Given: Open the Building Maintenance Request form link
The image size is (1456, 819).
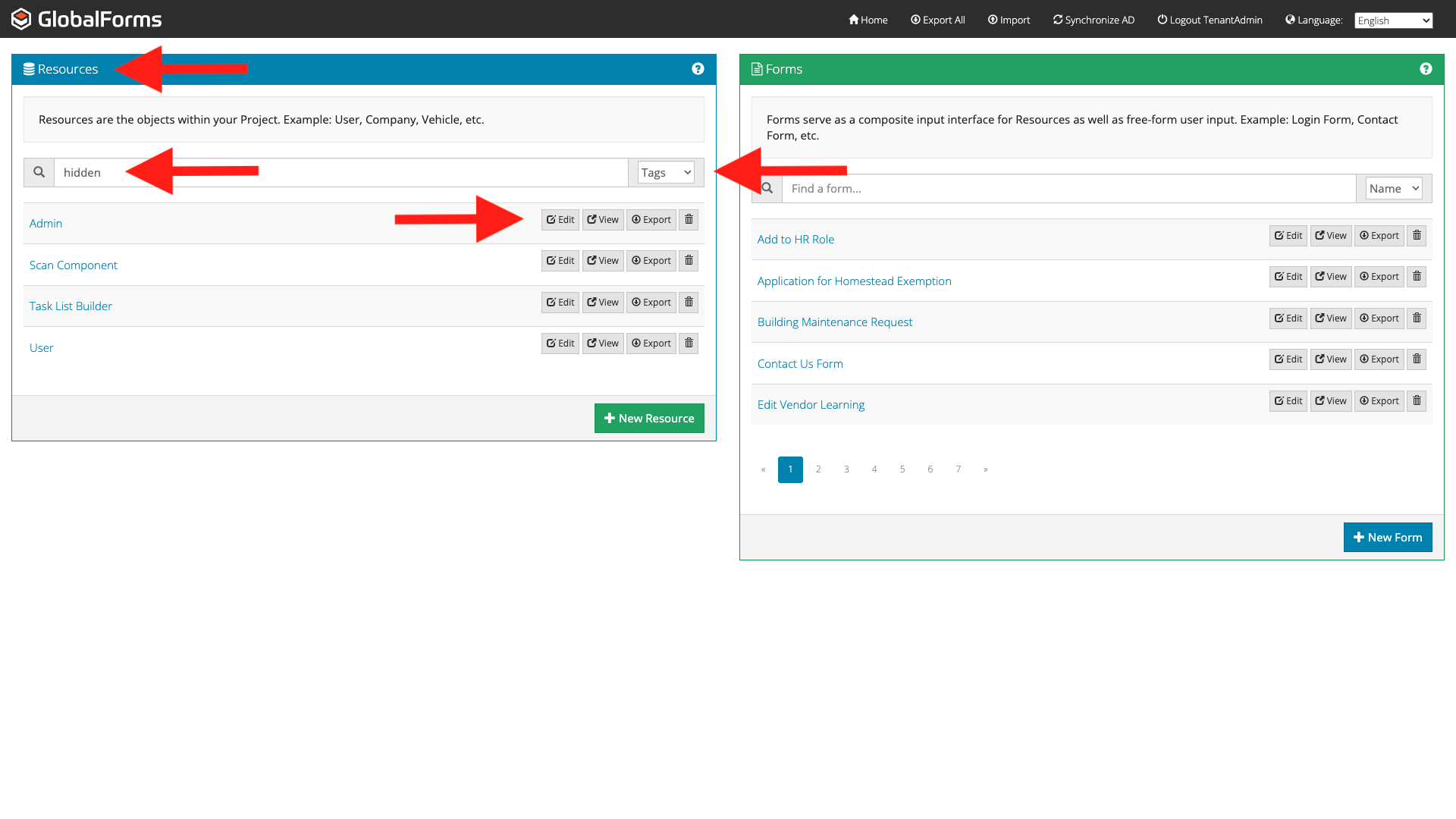Looking at the screenshot, I should point(834,322).
